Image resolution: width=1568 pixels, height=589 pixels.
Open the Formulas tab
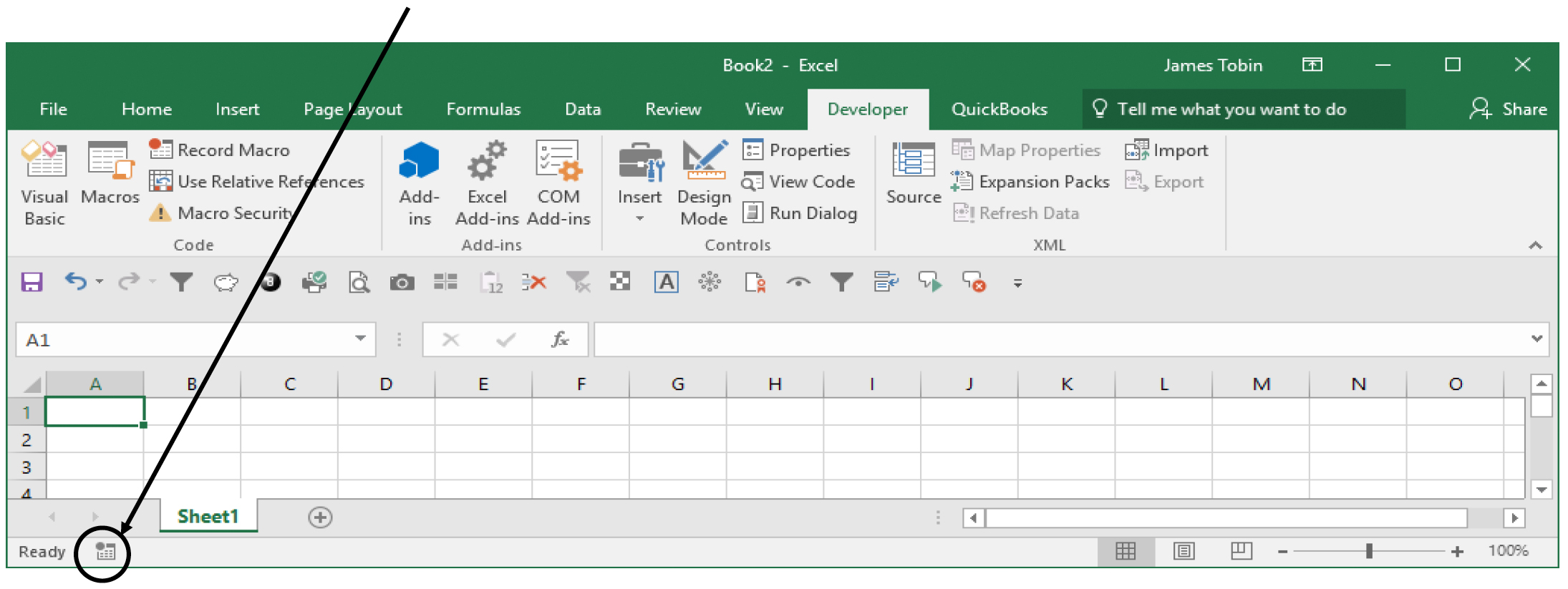point(483,109)
